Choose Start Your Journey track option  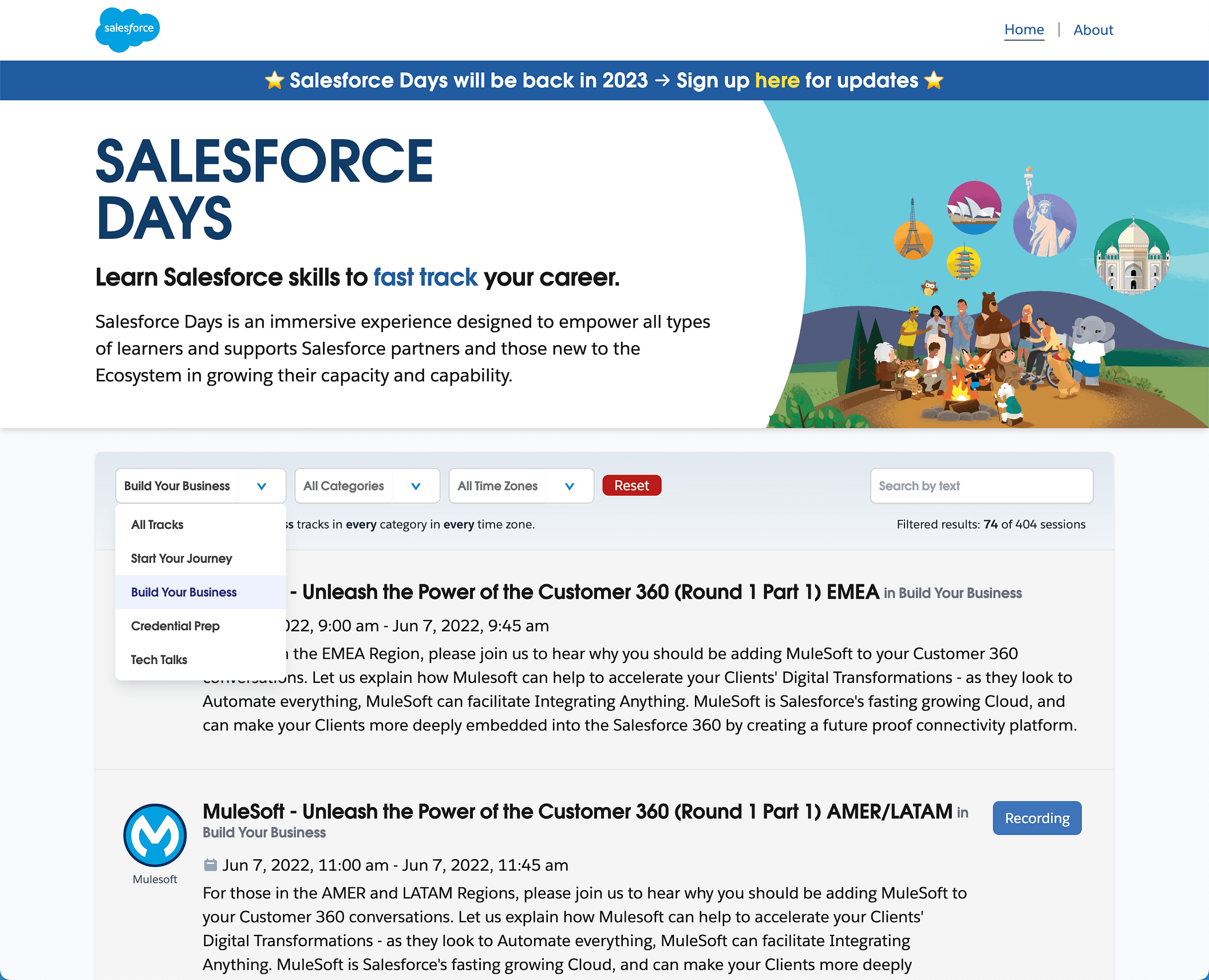(200, 559)
